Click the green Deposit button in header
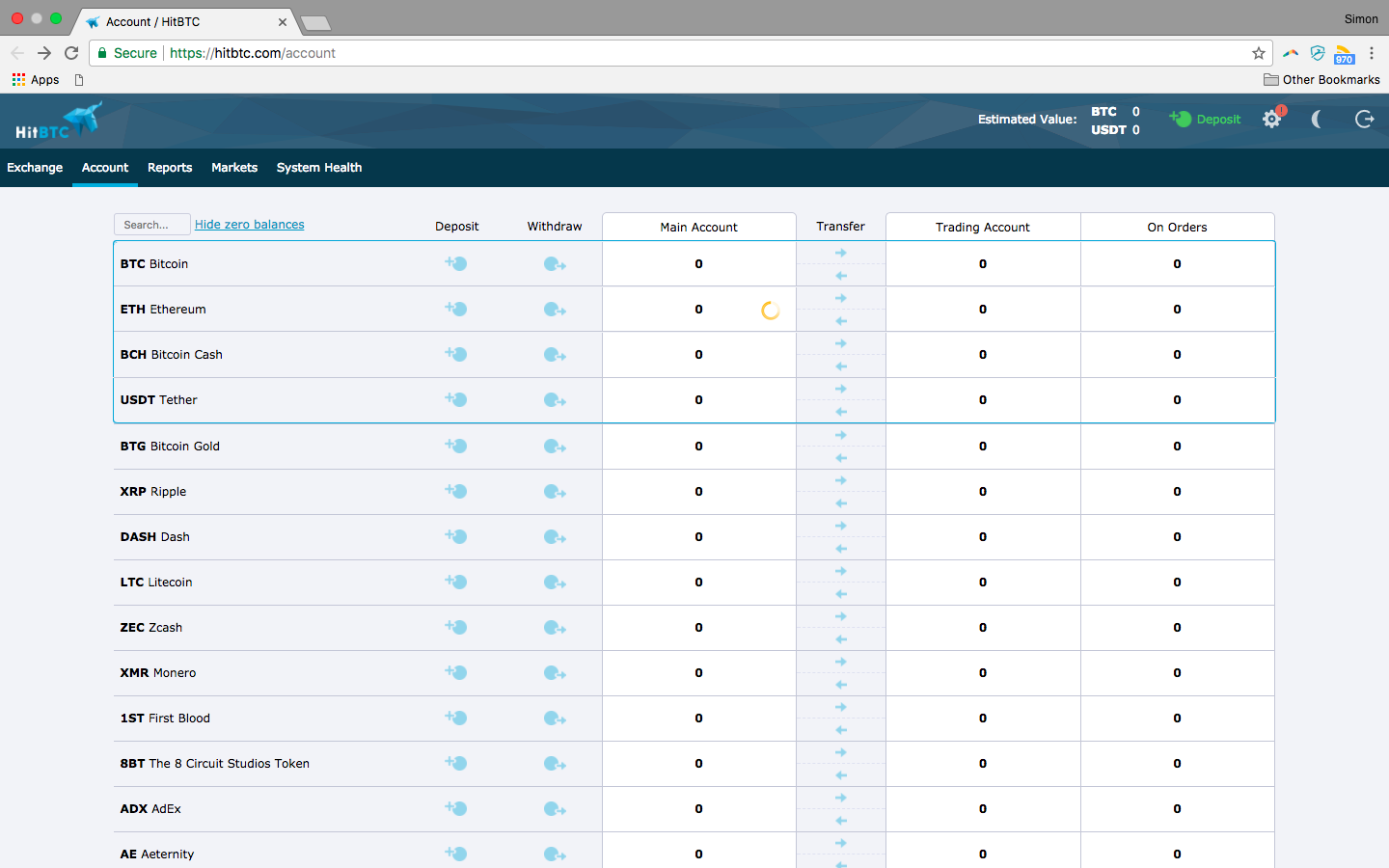 tap(1206, 120)
